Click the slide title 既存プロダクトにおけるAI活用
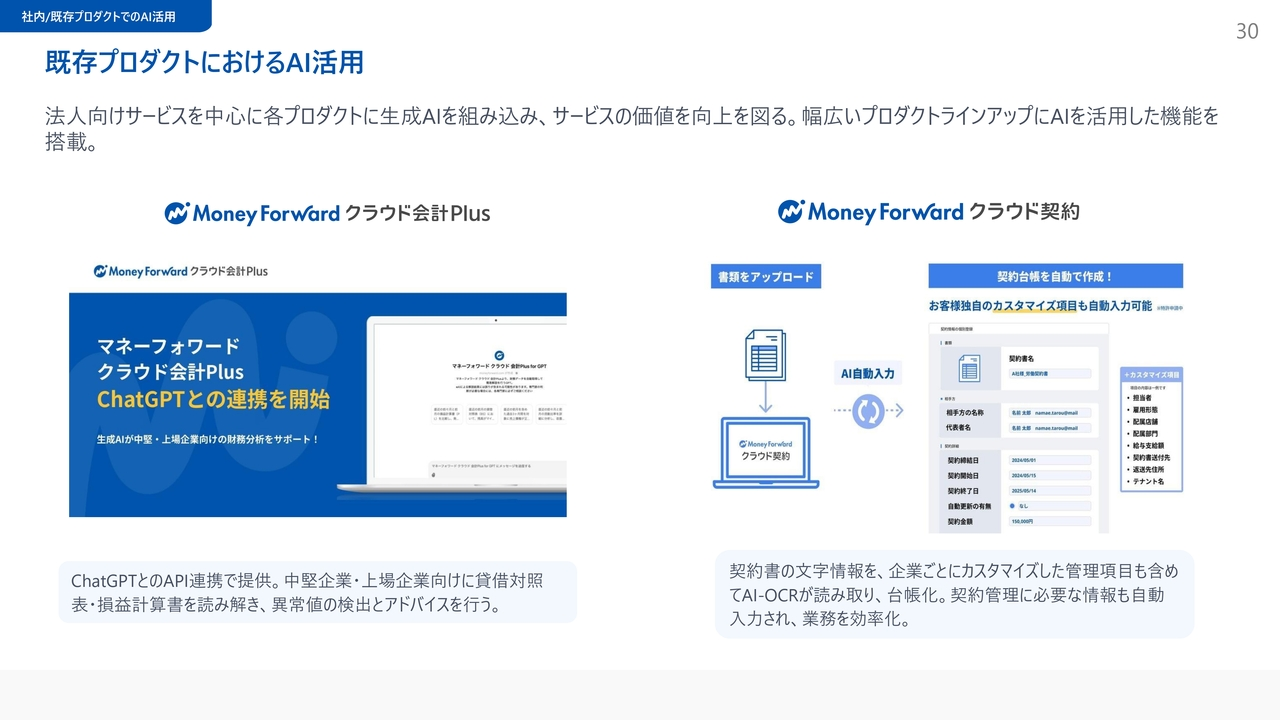 click(x=204, y=63)
